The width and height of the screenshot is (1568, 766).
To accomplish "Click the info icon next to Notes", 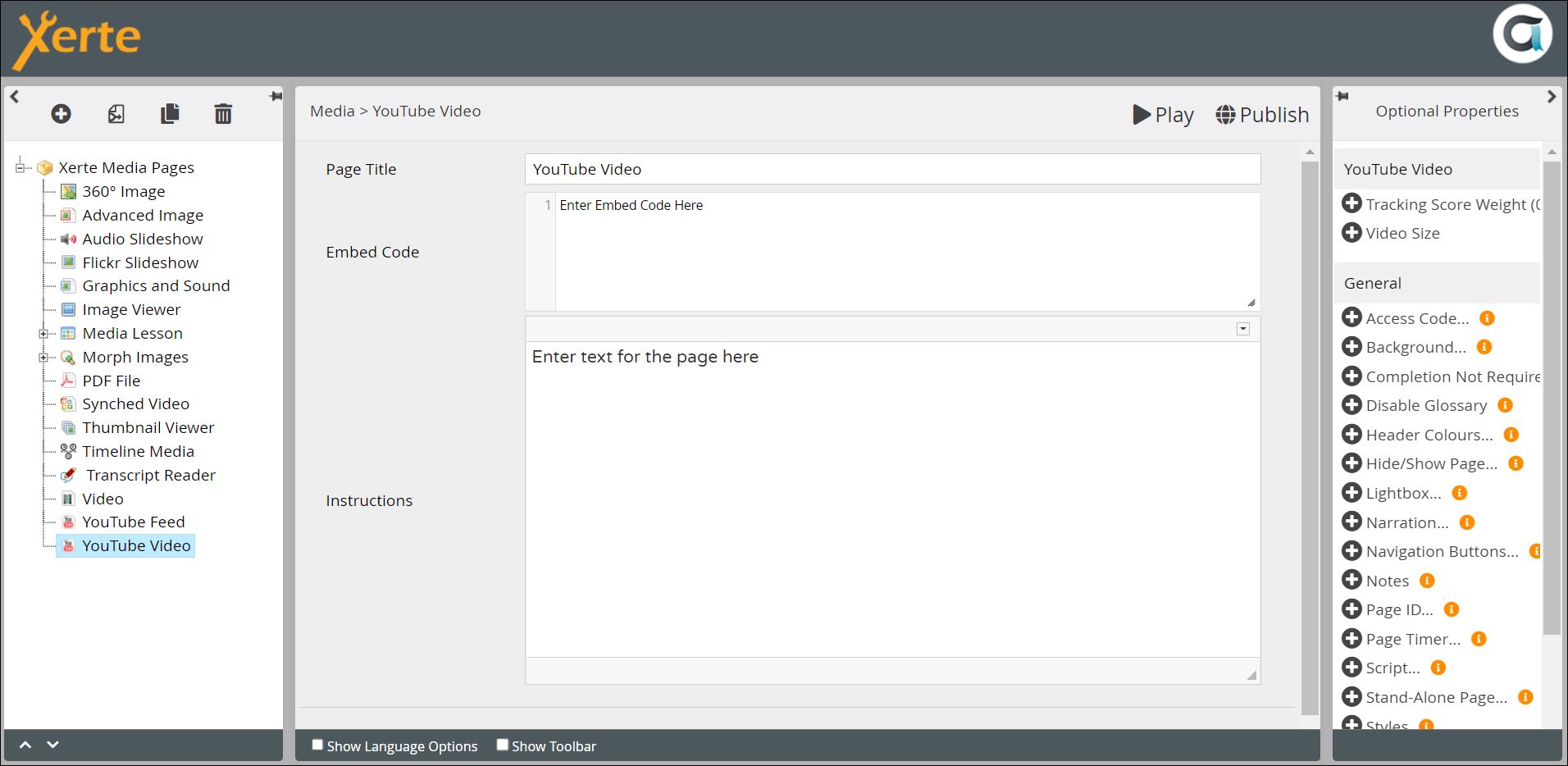I will pos(1427,581).
